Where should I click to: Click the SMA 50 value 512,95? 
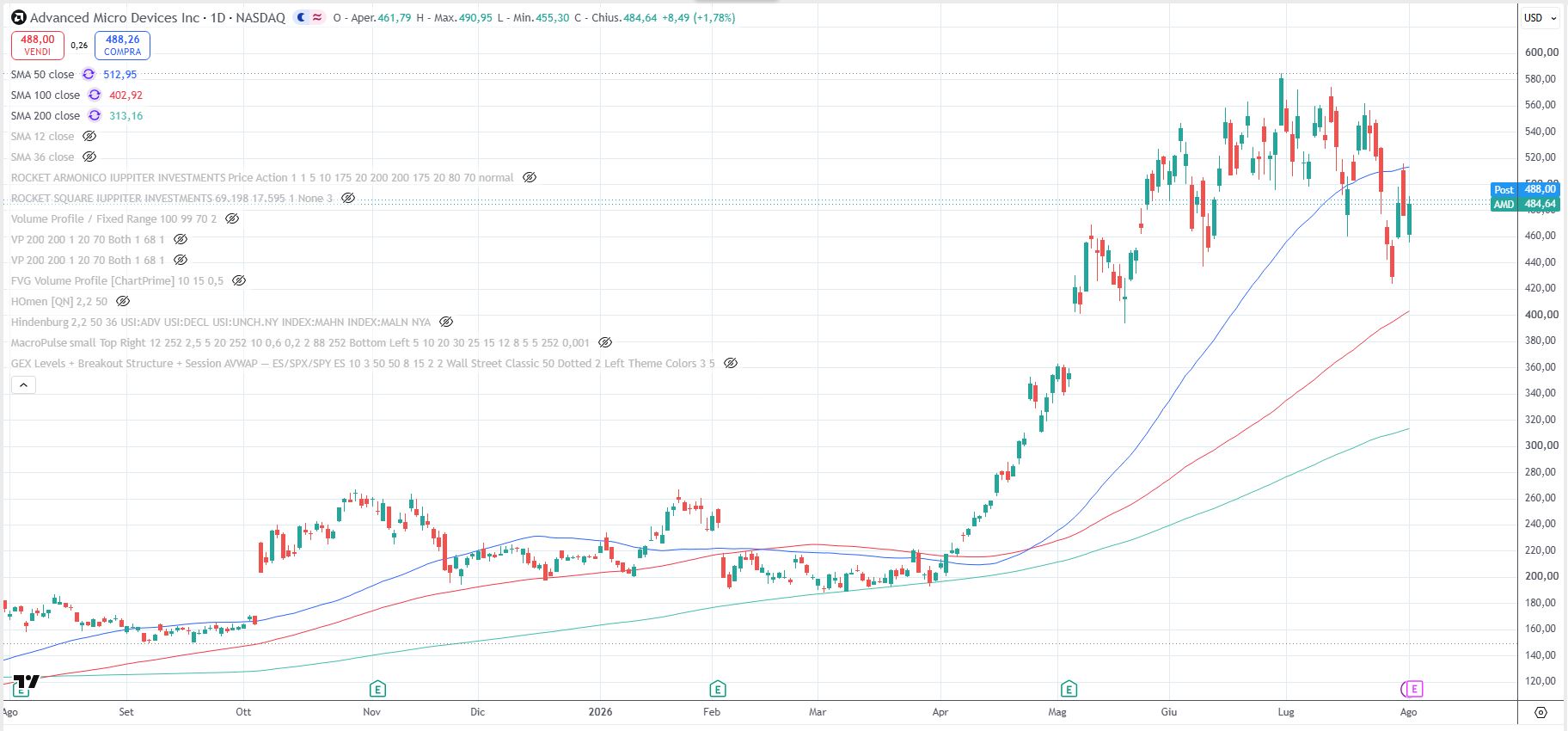[x=119, y=75]
